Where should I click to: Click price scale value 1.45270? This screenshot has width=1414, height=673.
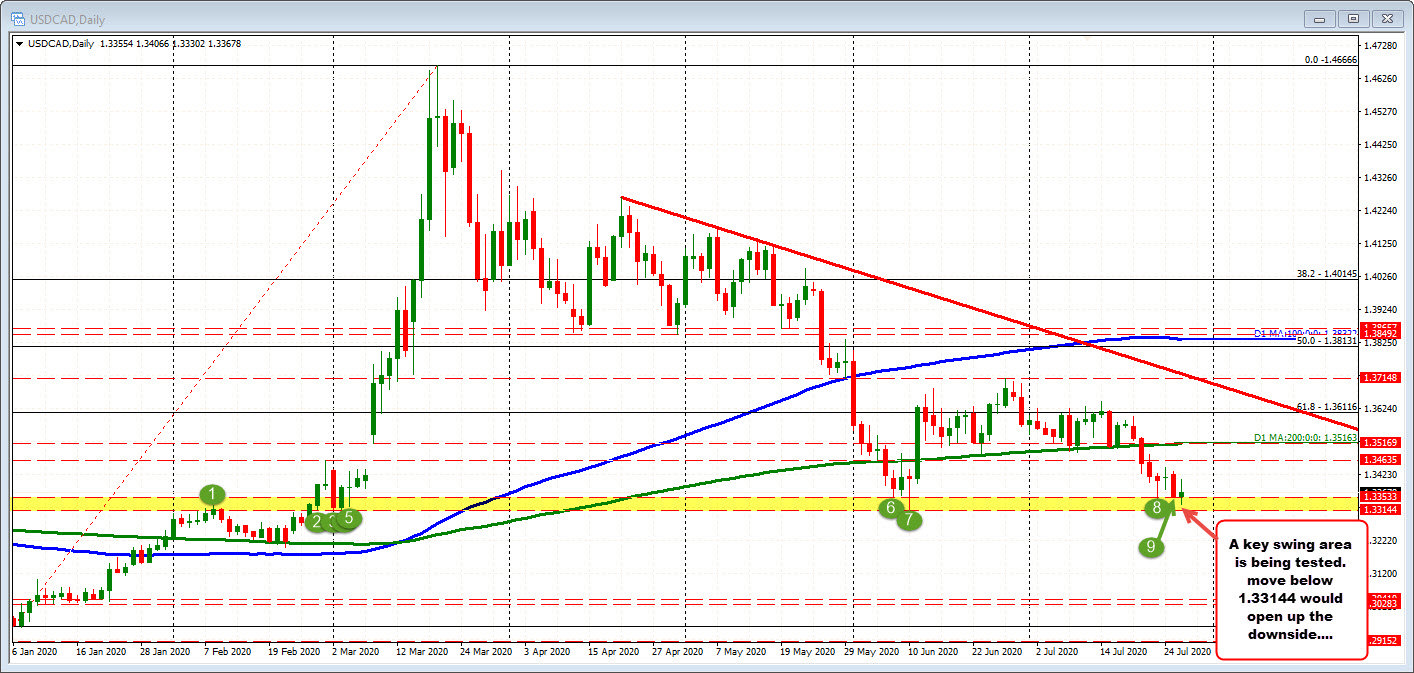pyautogui.click(x=1381, y=111)
